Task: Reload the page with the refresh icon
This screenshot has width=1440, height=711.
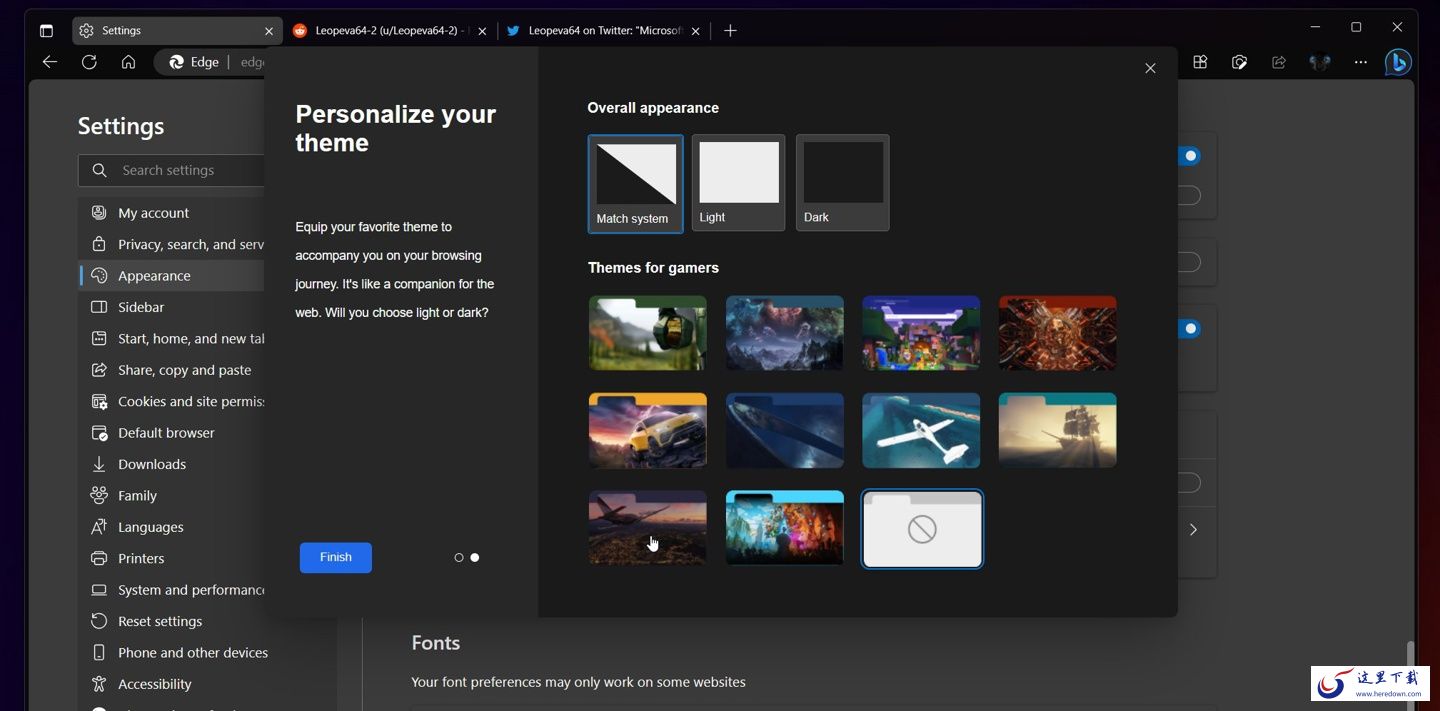Action: pyautogui.click(x=89, y=62)
